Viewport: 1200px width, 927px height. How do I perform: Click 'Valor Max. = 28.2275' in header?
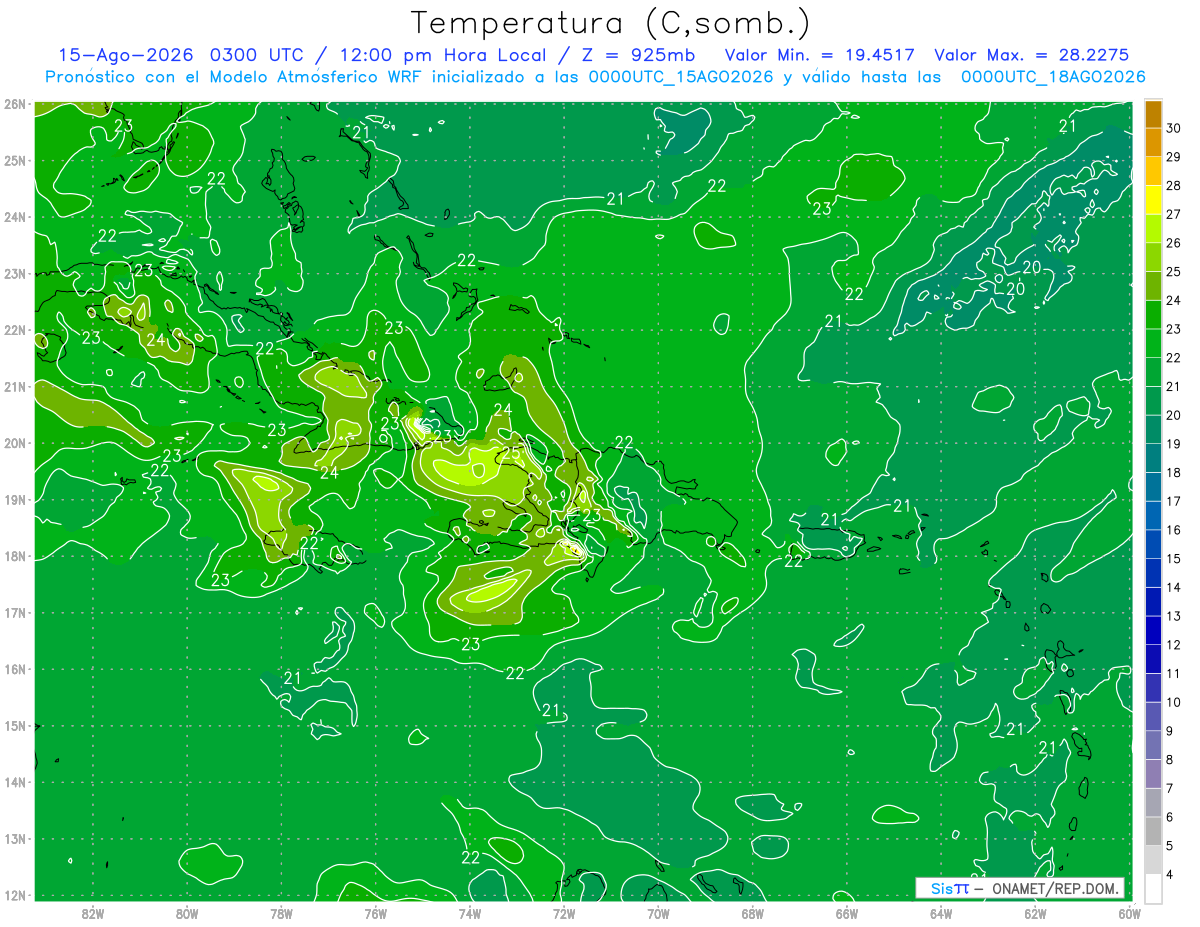point(1032,55)
